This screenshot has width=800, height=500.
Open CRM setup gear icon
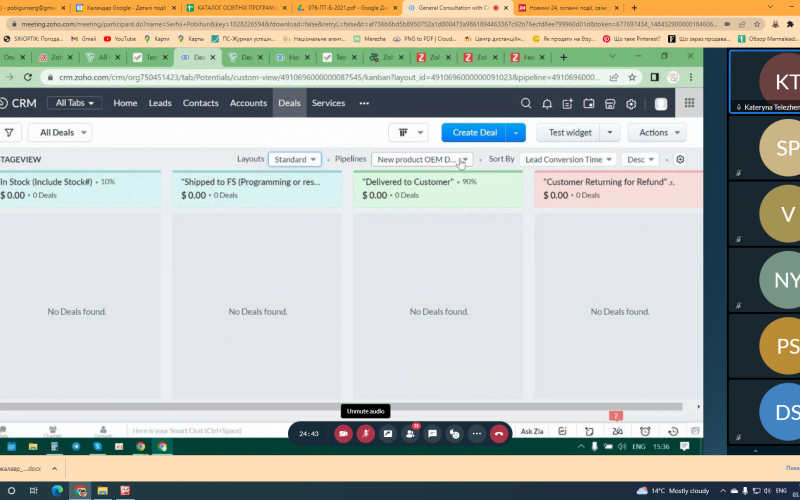(631, 104)
